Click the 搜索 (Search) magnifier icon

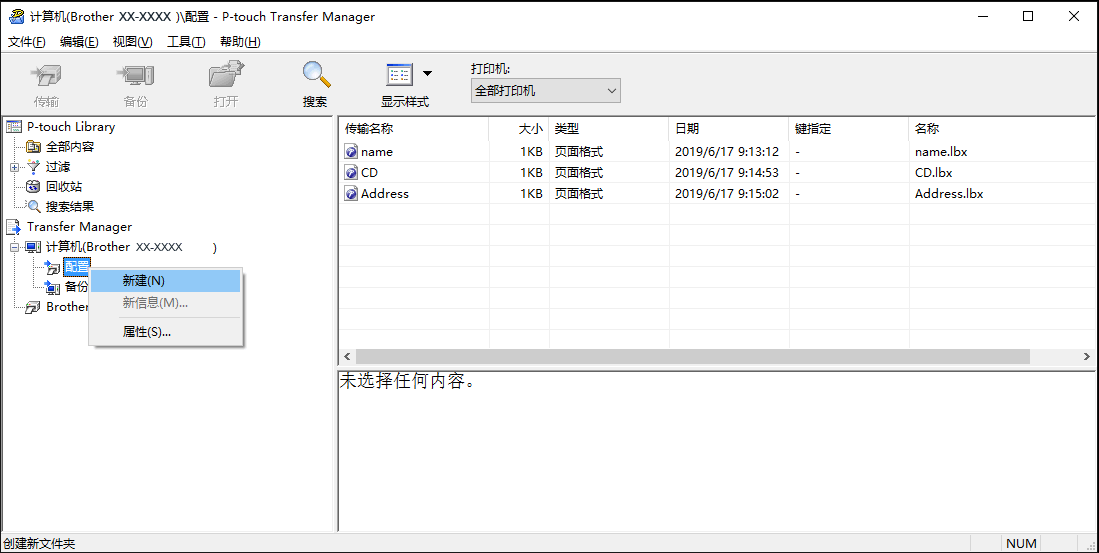pyautogui.click(x=315, y=74)
